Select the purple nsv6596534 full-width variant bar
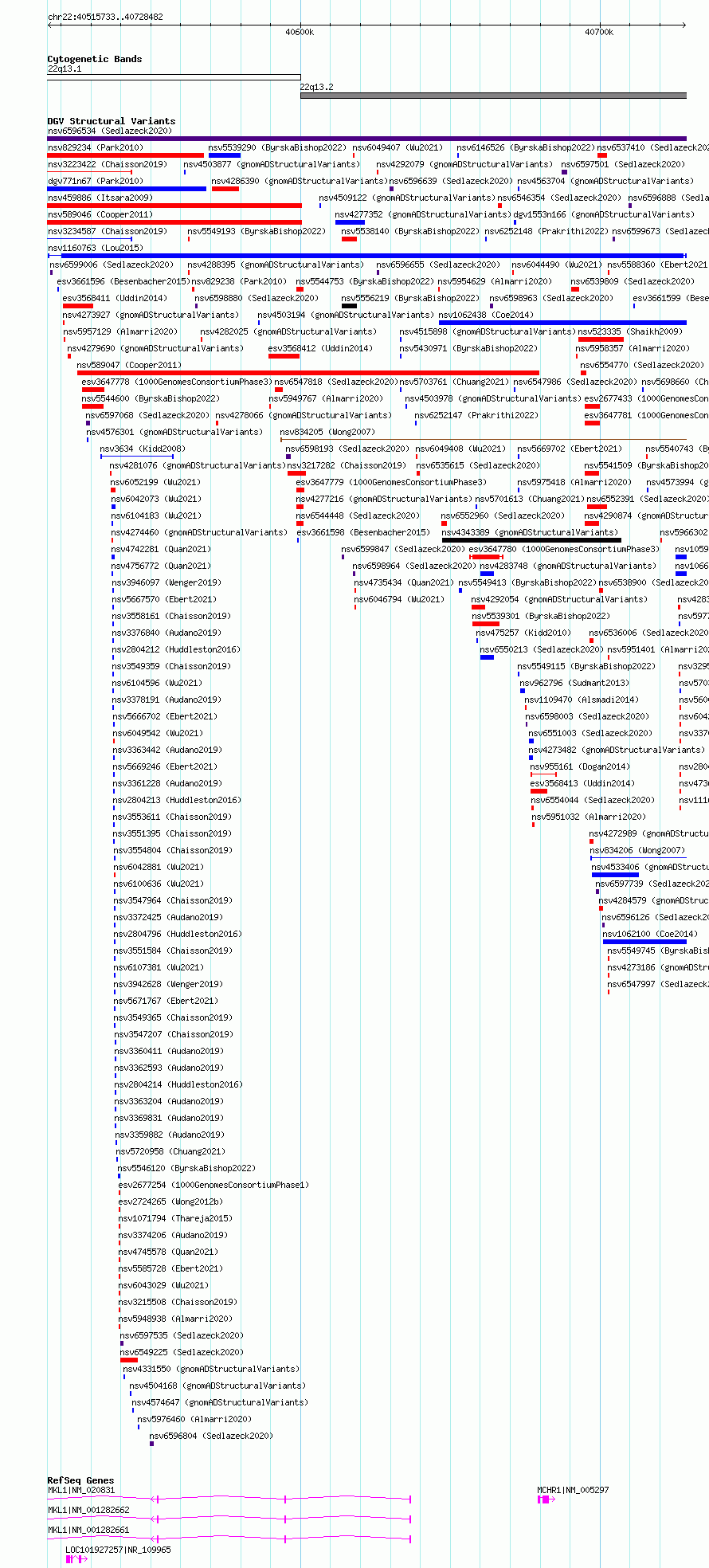Image resolution: width=709 pixels, height=1568 pixels. pyautogui.click(x=366, y=139)
